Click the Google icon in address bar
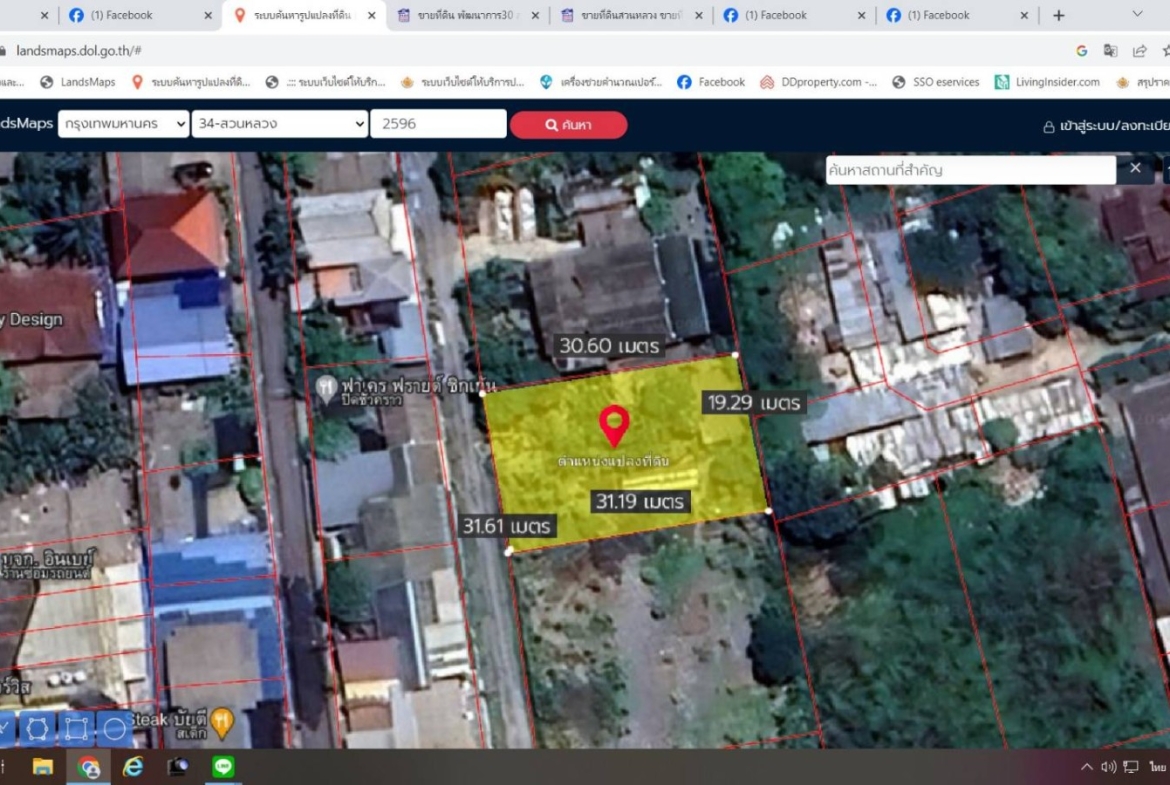This screenshot has height=785, width=1170. pyautogui.click(x=1081, y=51)
